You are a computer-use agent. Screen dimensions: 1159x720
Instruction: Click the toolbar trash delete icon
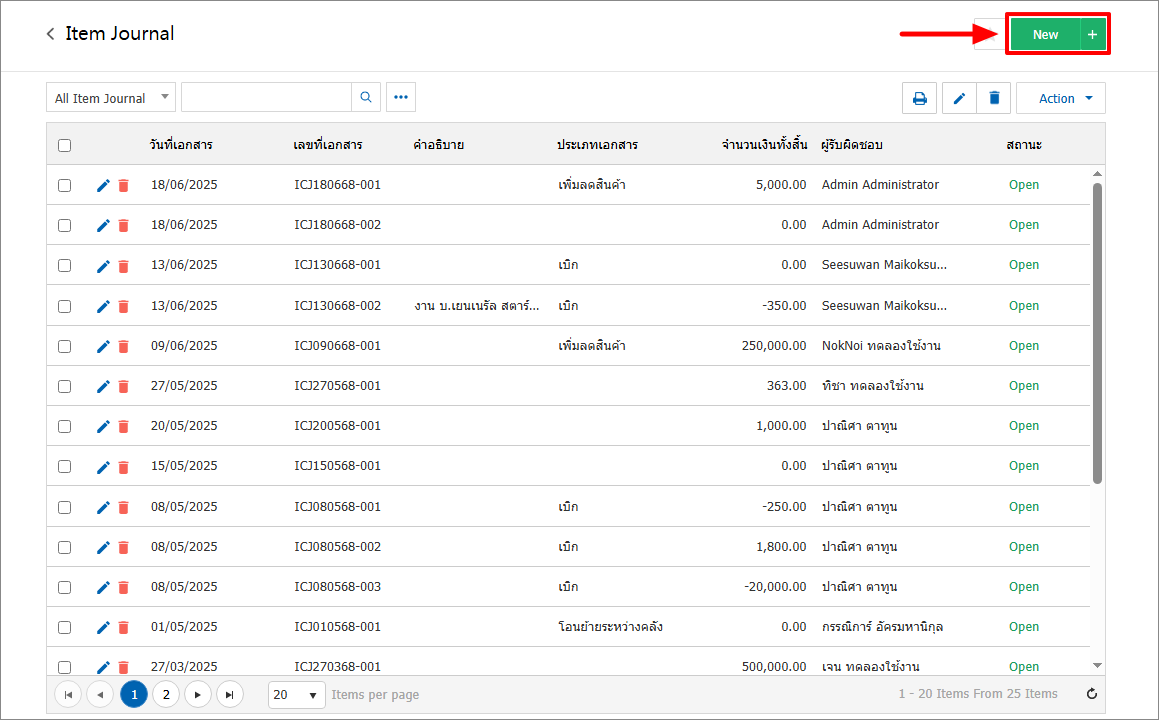coord(994,98)
